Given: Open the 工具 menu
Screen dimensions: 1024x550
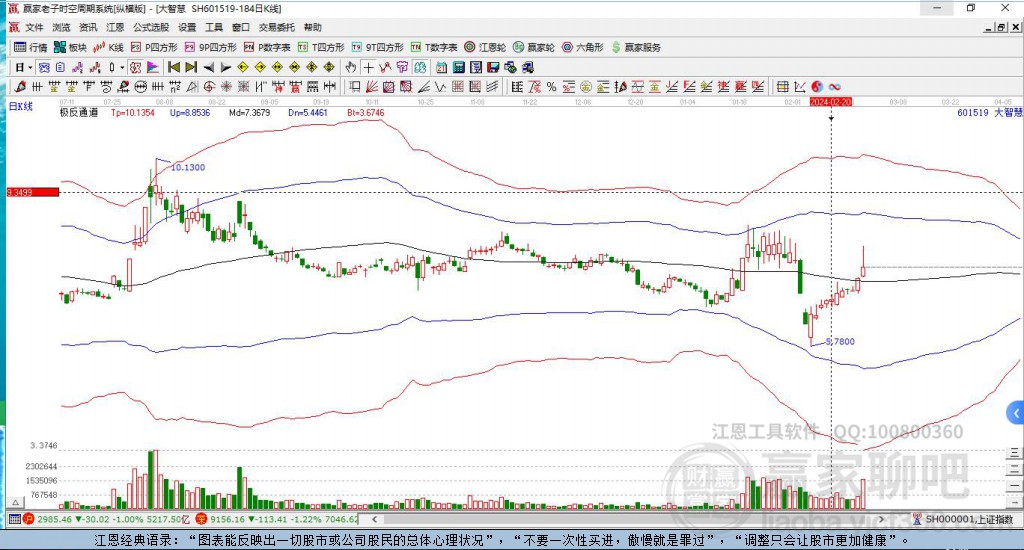Looking at the screenshot, I should coord(214,27).
